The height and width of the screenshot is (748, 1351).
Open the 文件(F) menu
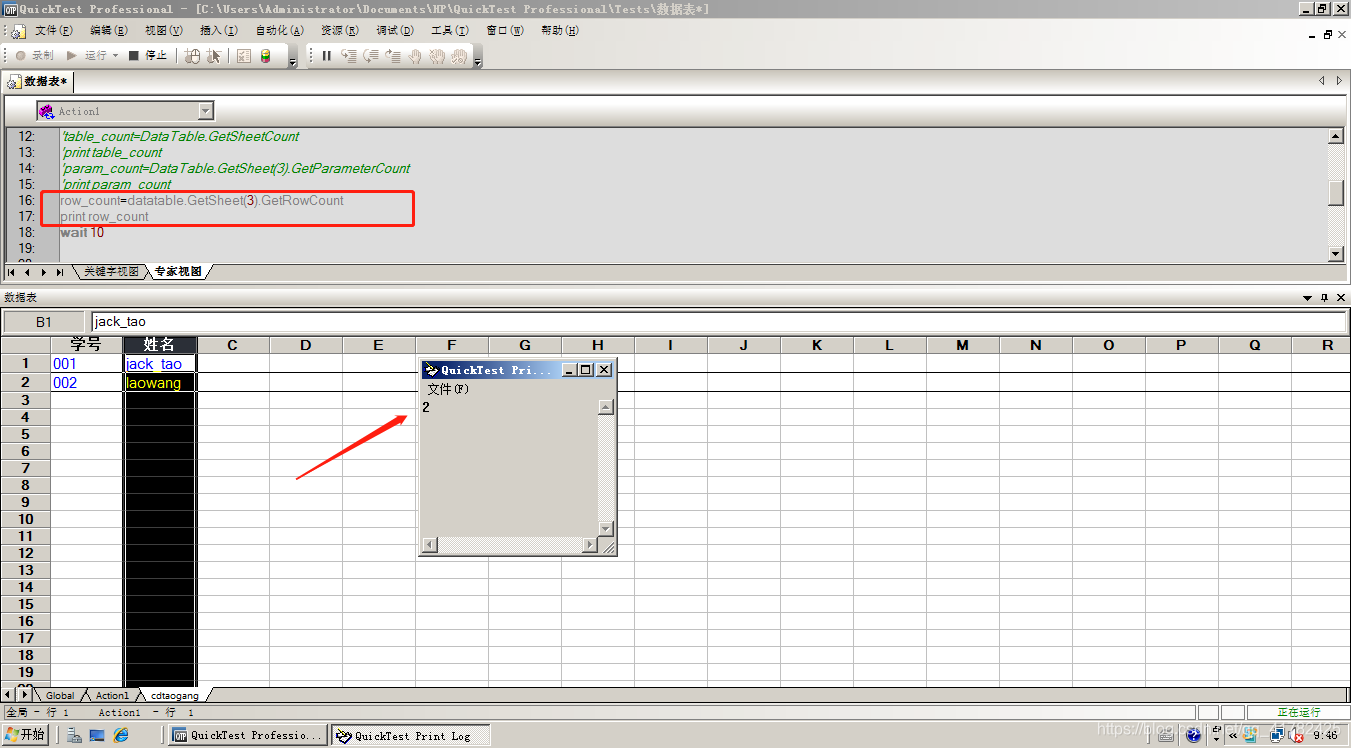53,31
